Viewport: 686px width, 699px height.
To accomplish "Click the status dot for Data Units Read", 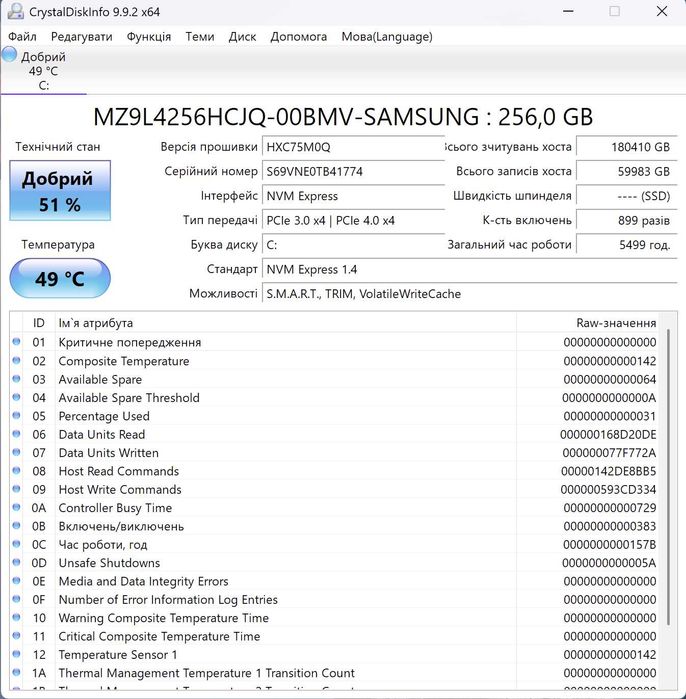I will pyautogui.click(x=16, y=434).
